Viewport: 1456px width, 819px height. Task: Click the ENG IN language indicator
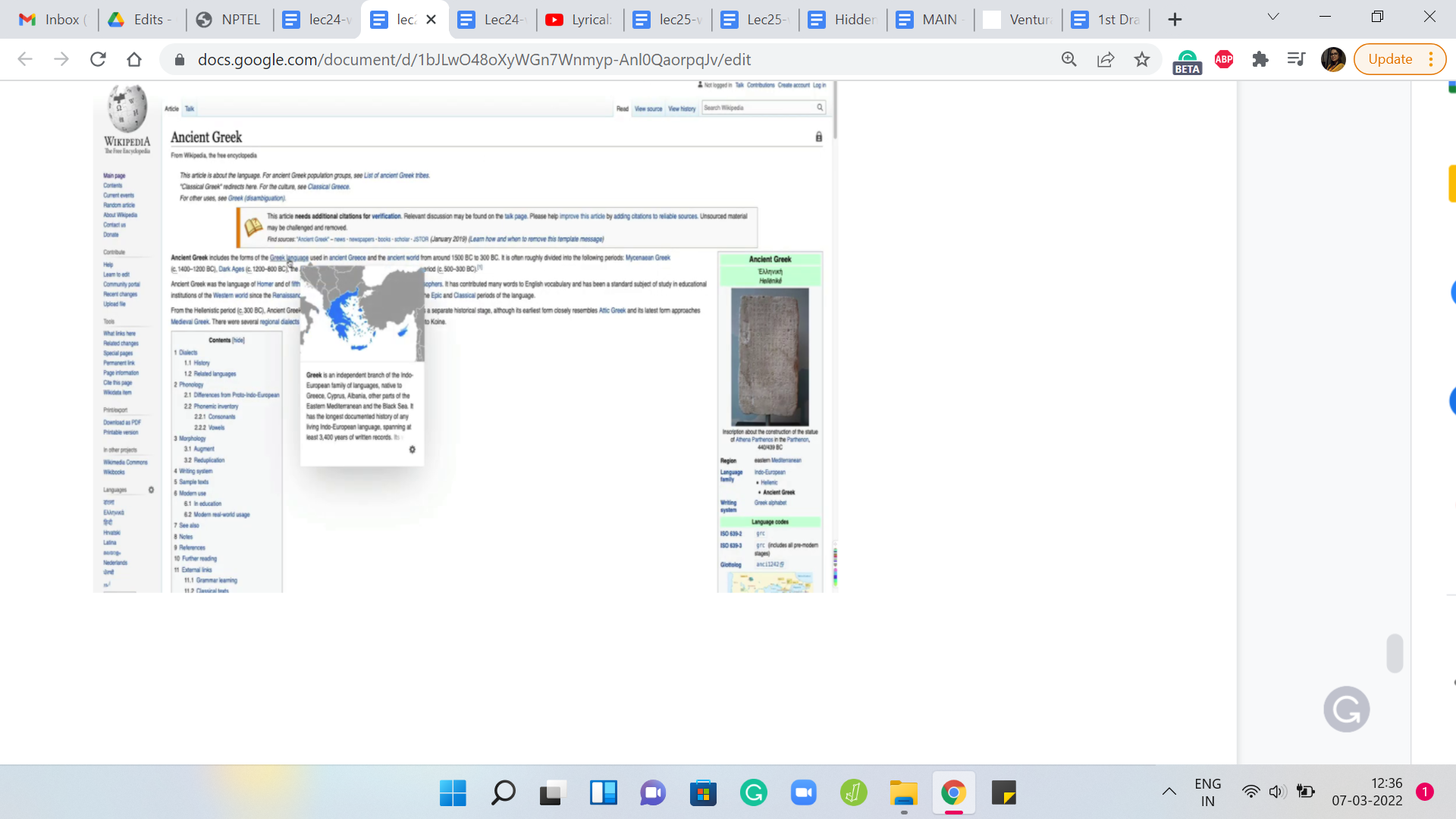pyautogui.click(x=1208, y=792)
